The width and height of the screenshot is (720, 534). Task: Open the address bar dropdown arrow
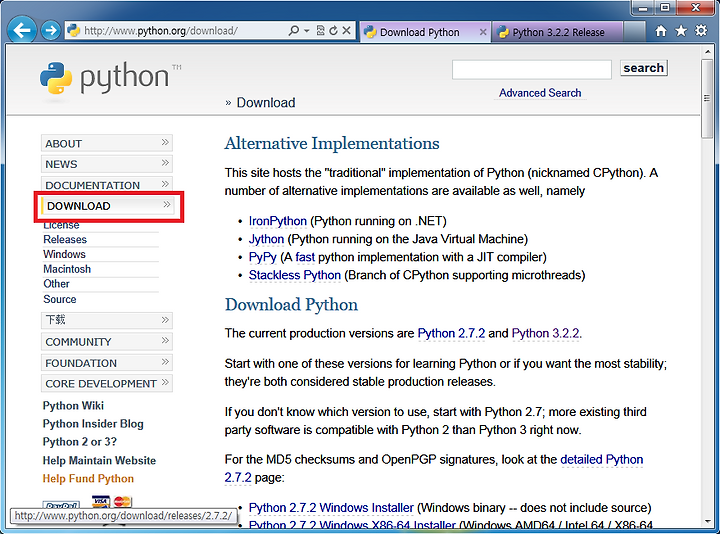pyautogui.click(x=307, y=31)
